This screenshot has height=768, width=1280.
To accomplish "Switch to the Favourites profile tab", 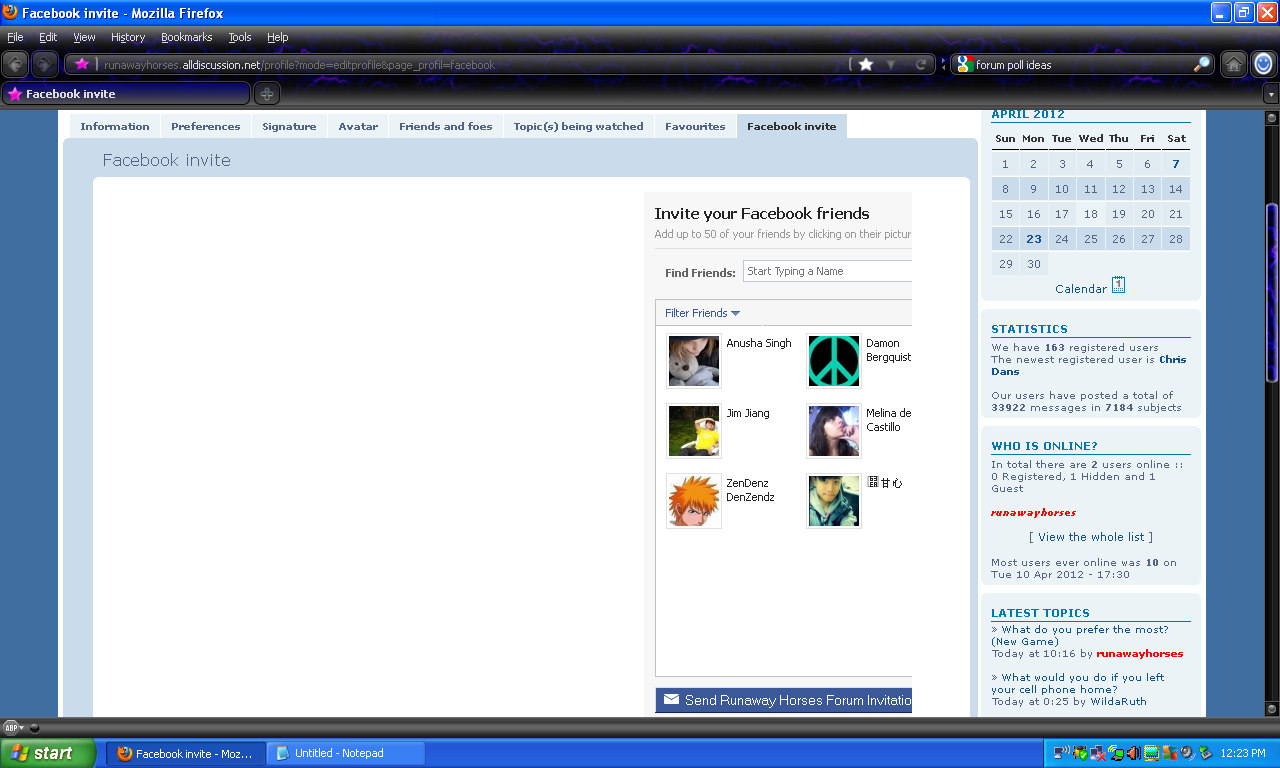I will point(695,126).
